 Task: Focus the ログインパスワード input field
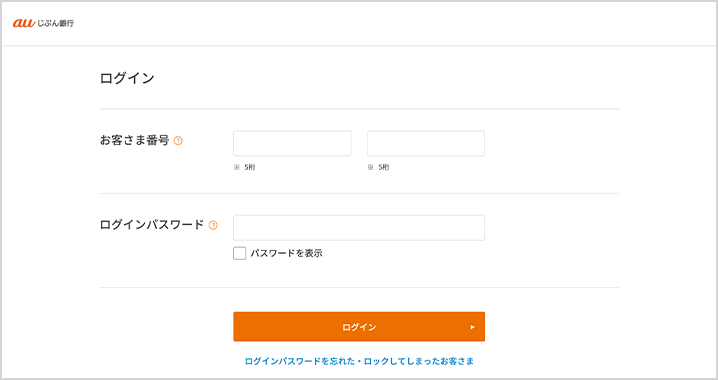[359, 228]
